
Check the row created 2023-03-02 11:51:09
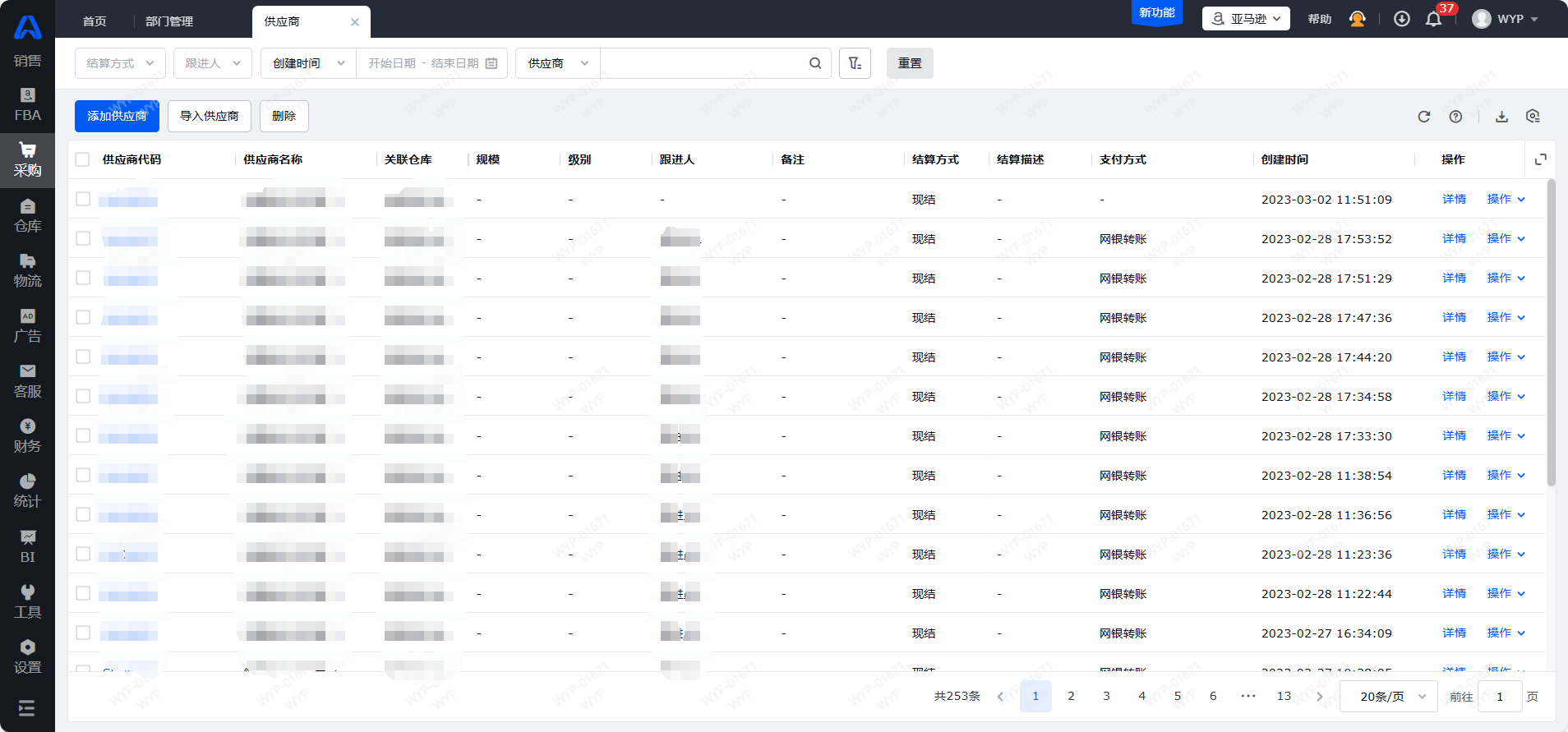click(83, 199)
